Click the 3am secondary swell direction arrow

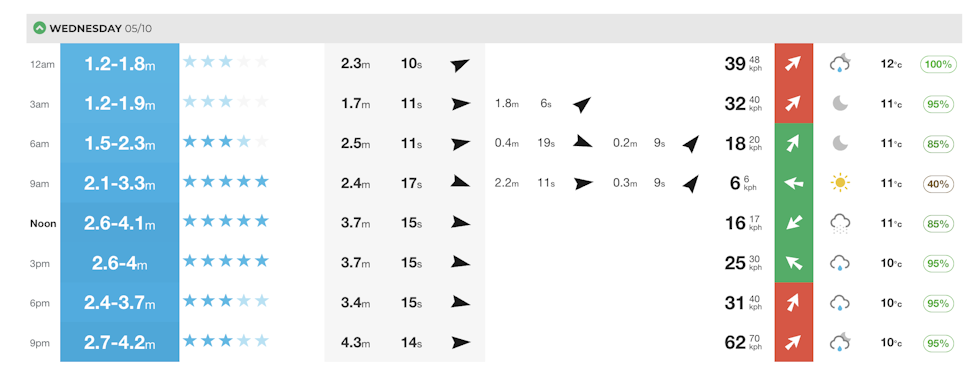tap(581, 104)
